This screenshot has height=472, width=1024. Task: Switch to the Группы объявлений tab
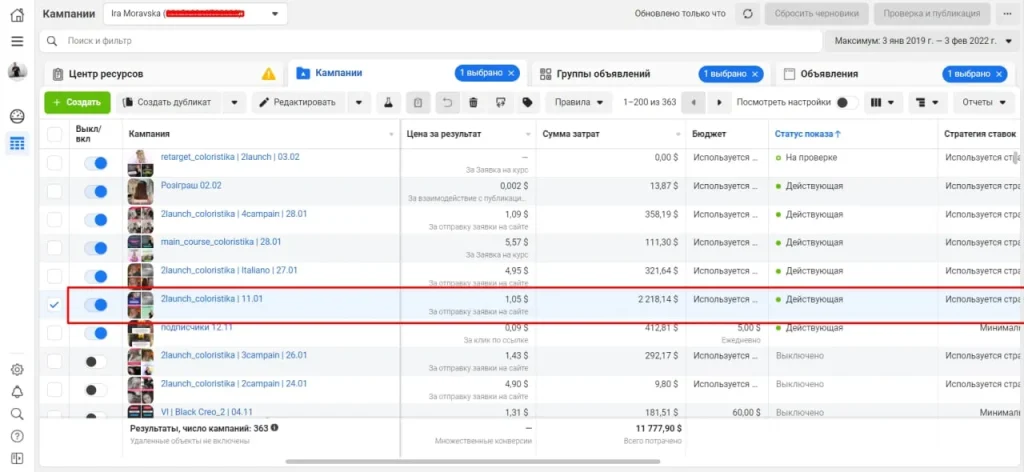595,73
